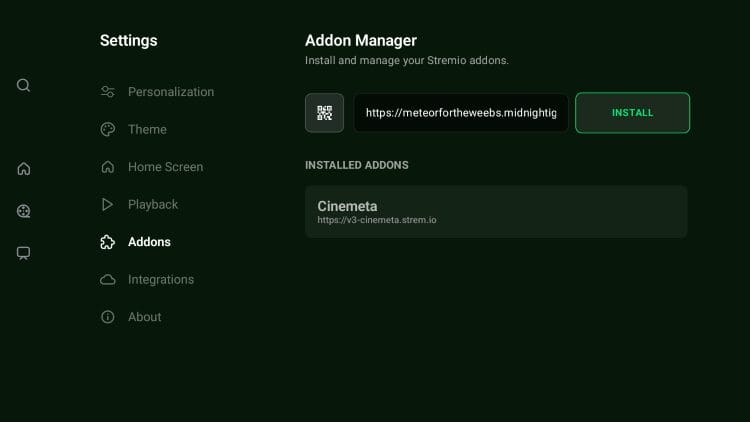Open Personalization settings

pyautogui.click(x=157, y=92)
